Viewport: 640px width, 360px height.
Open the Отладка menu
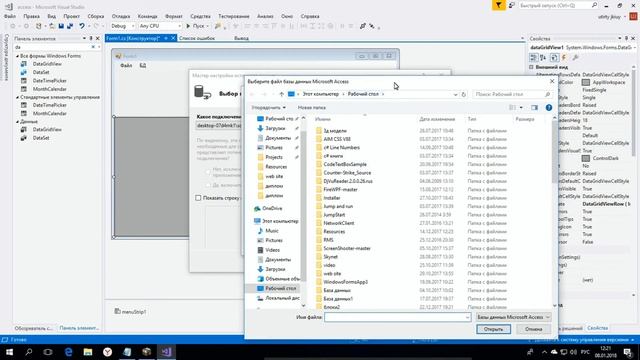coord(121,16)
